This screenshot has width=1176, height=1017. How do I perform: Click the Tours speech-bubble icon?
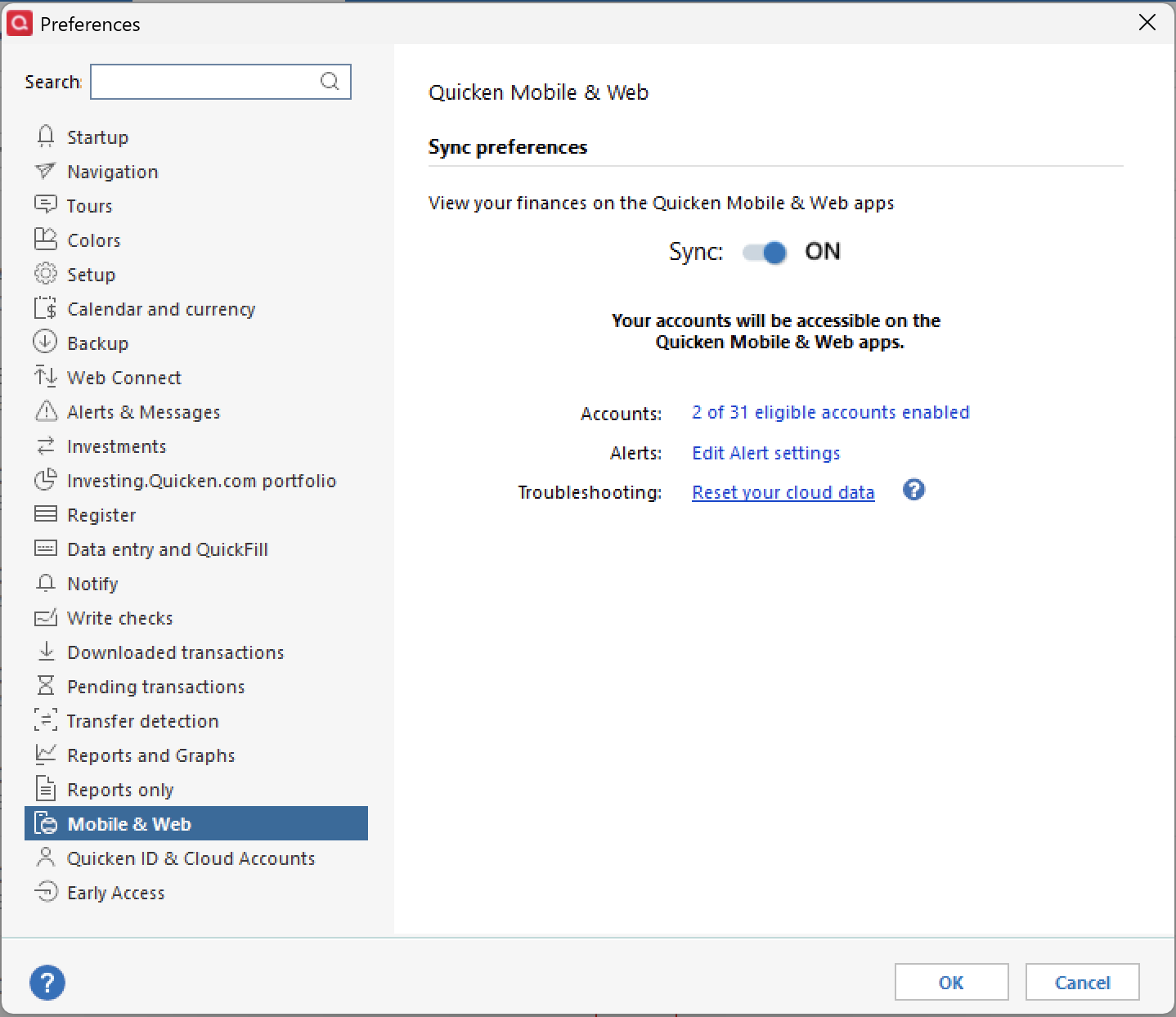(46, 205)
